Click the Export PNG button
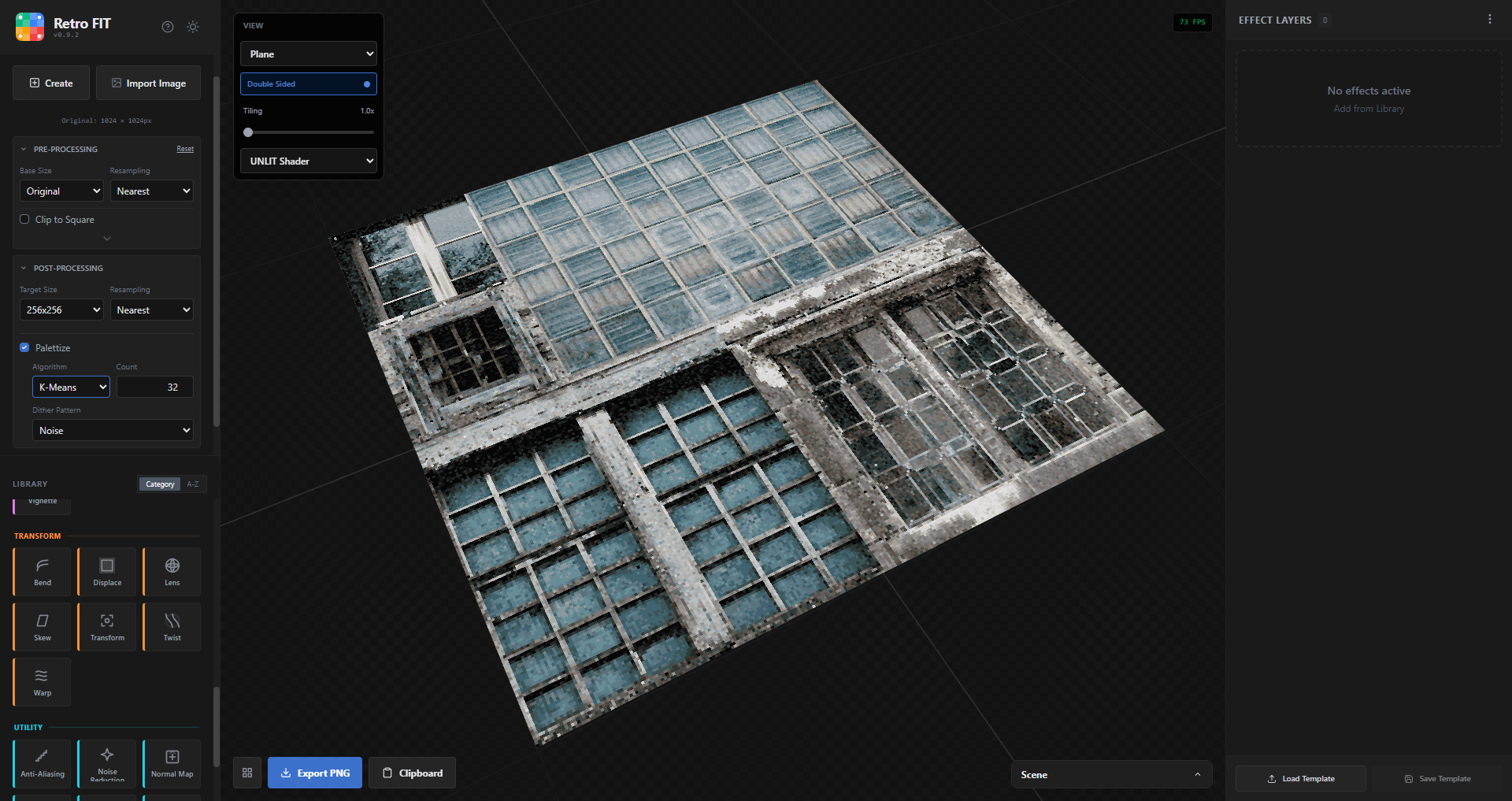The height and width of the screenshot is (801, 1512). pos(315,773)
